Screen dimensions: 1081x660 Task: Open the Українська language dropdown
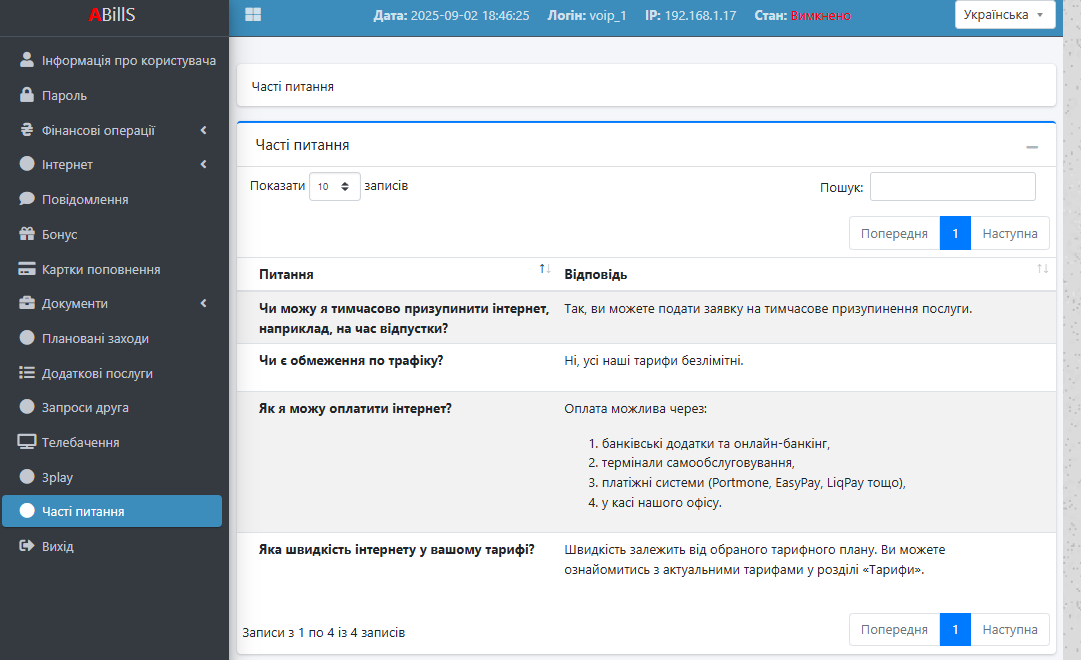(x=1004, y=14)
